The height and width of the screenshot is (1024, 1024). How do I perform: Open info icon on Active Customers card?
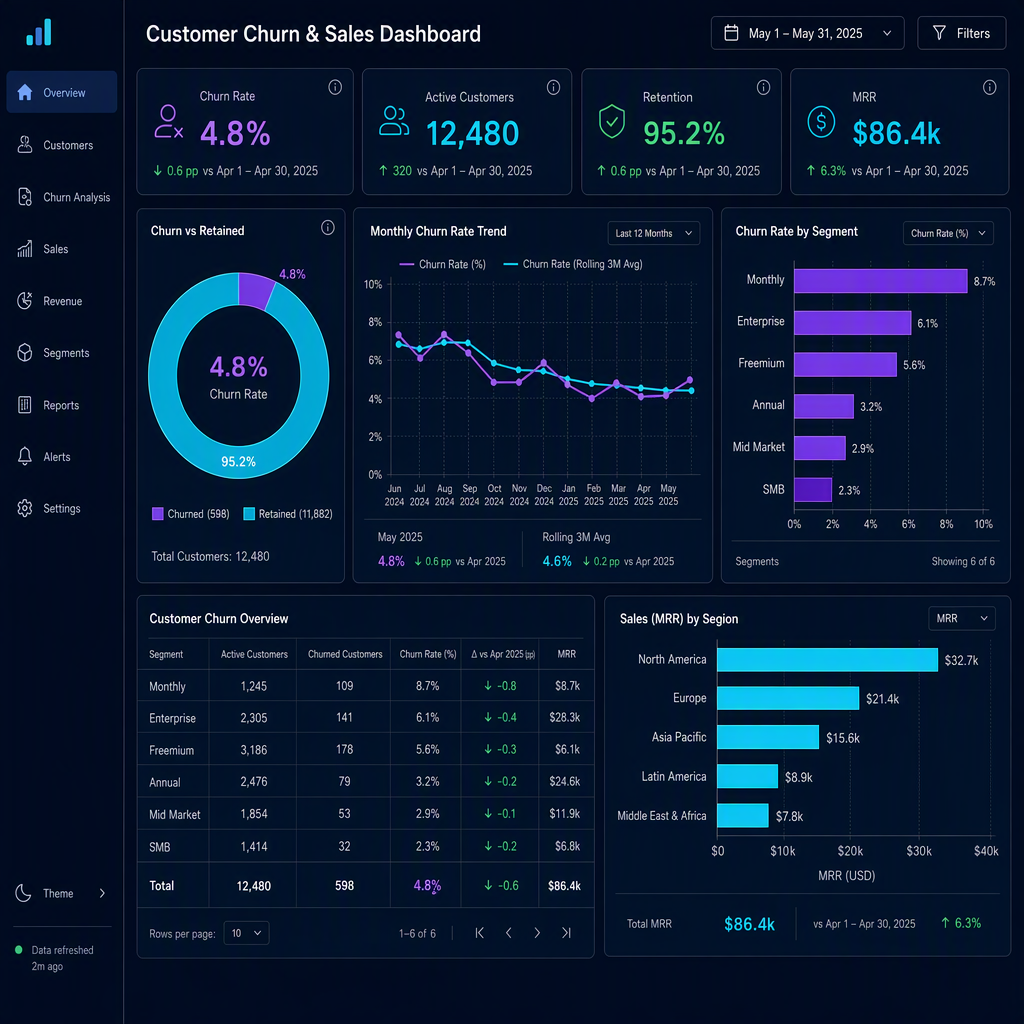pos(553,88)
